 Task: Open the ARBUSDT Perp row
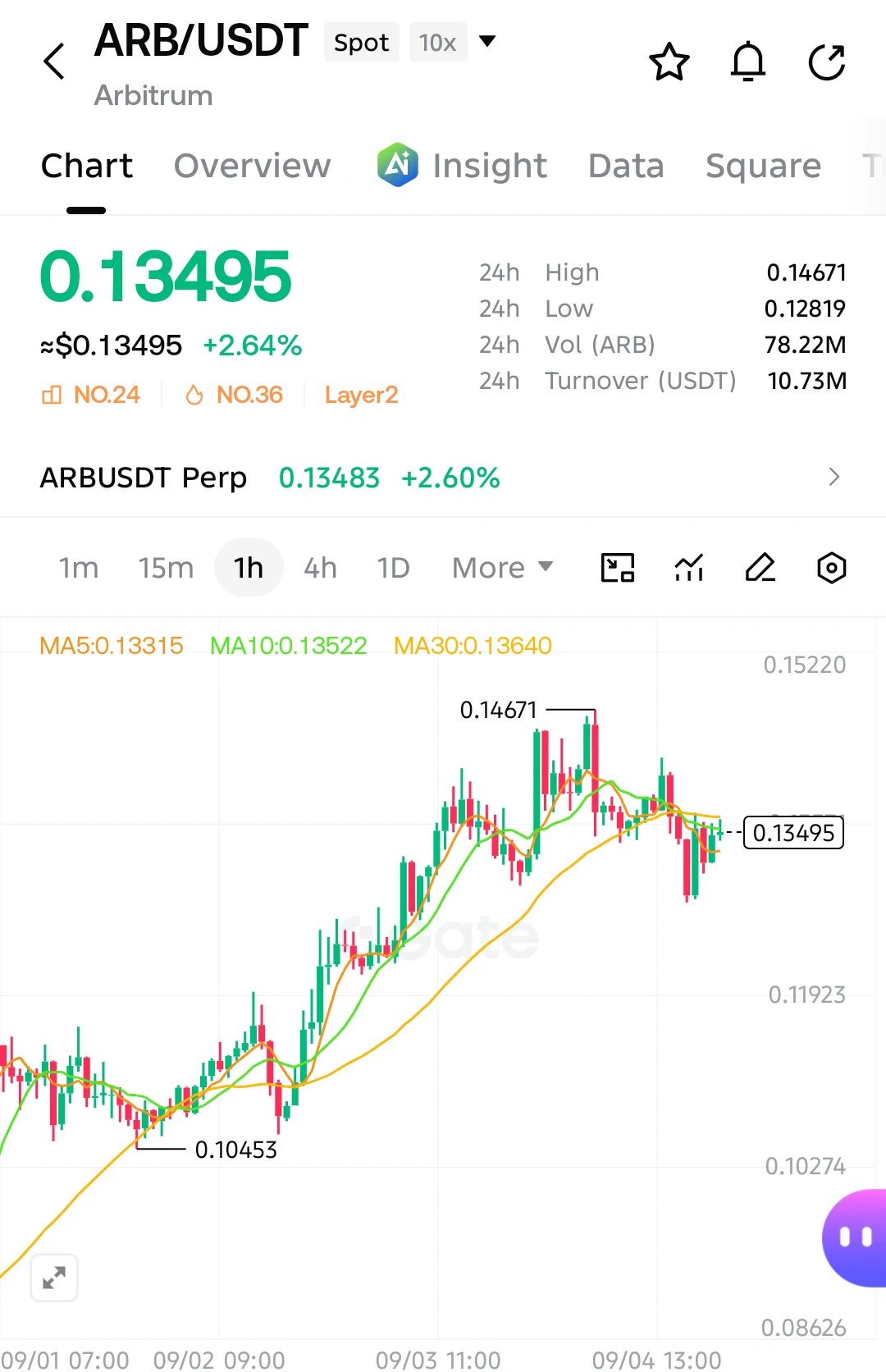click(443, 477)
